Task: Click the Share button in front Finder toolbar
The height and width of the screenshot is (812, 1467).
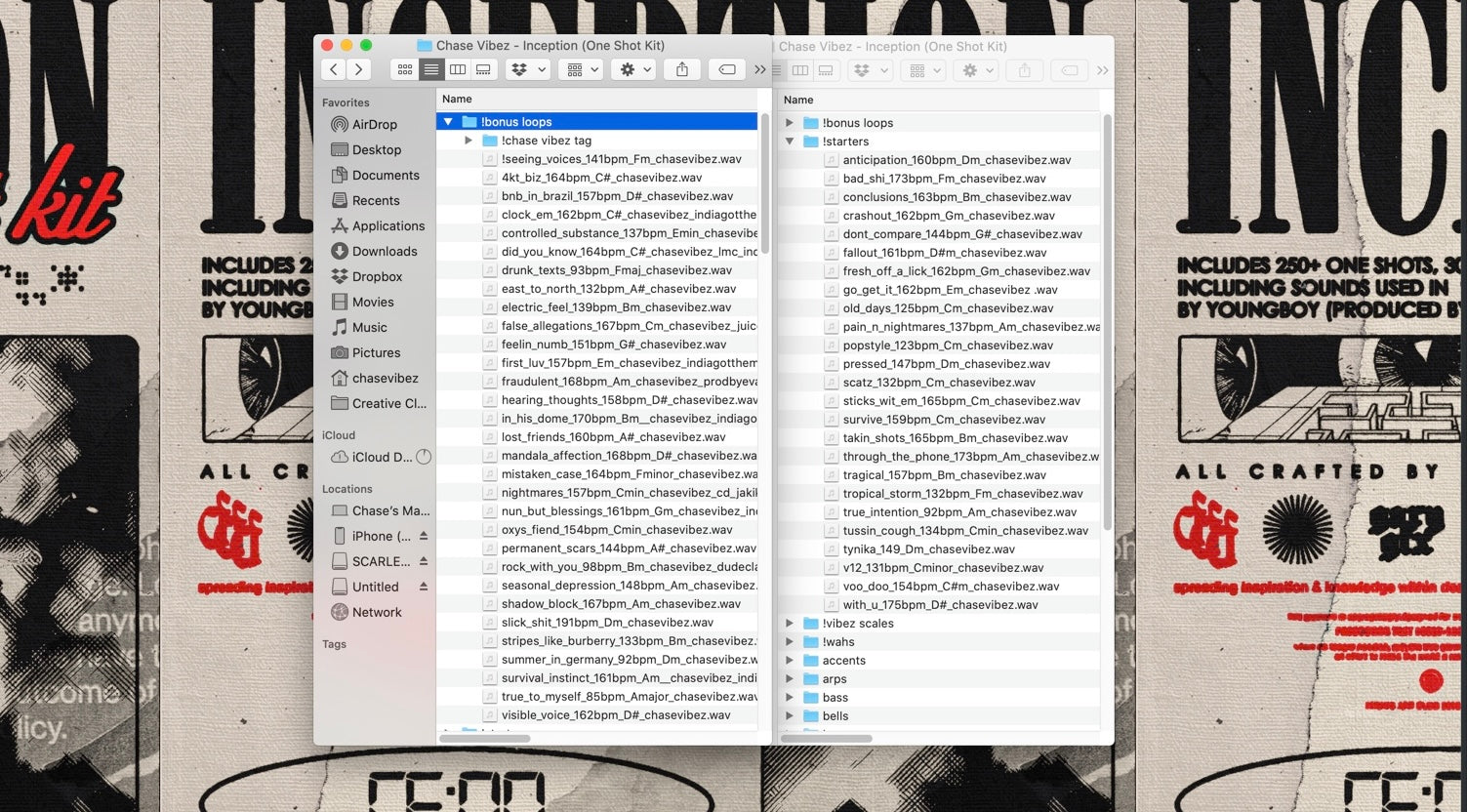Action: (682, 69)
